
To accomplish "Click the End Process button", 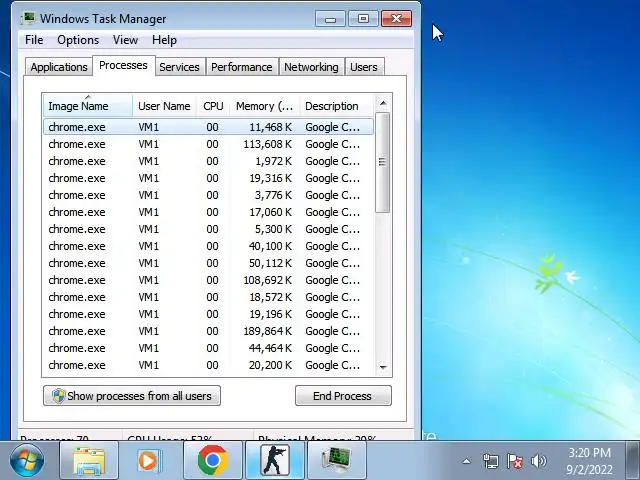I will (343, 396).
